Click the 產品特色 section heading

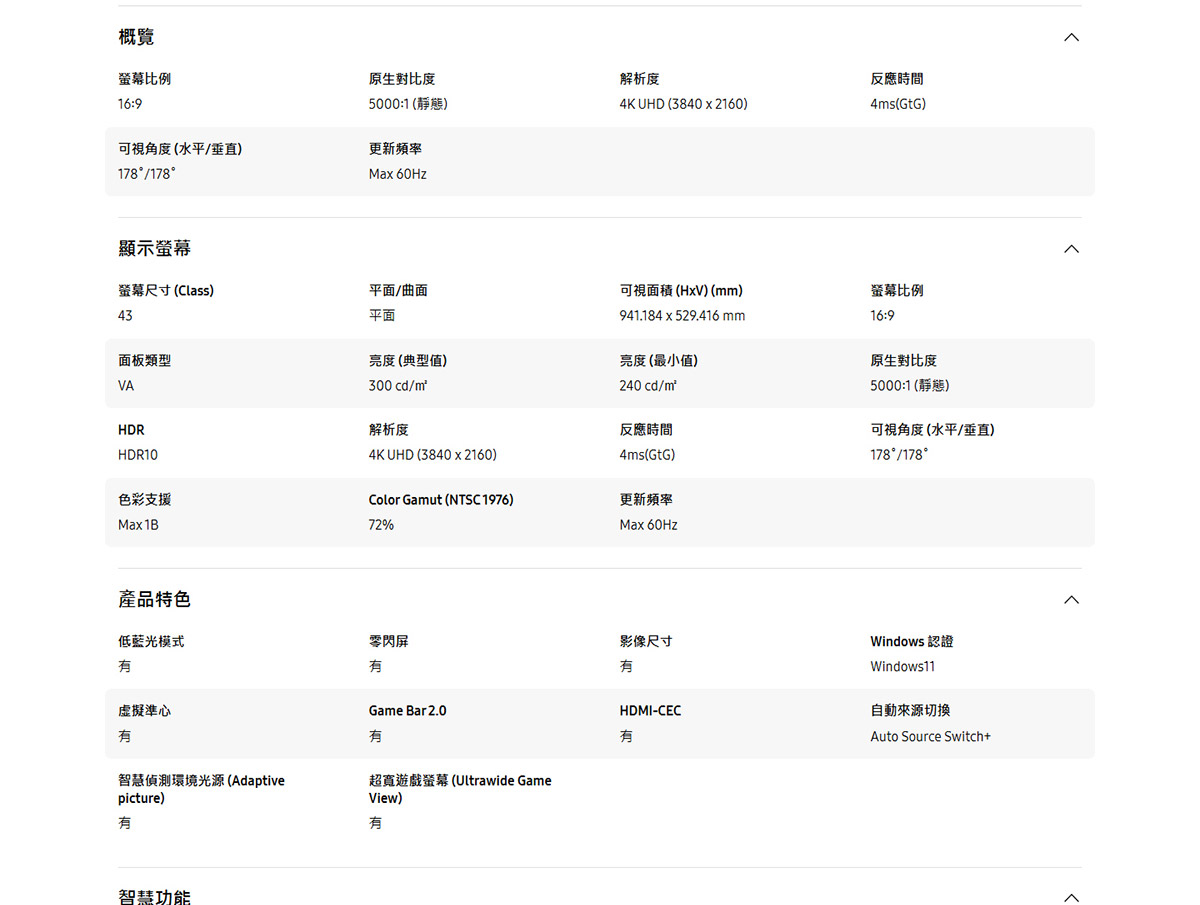point(154,599)
